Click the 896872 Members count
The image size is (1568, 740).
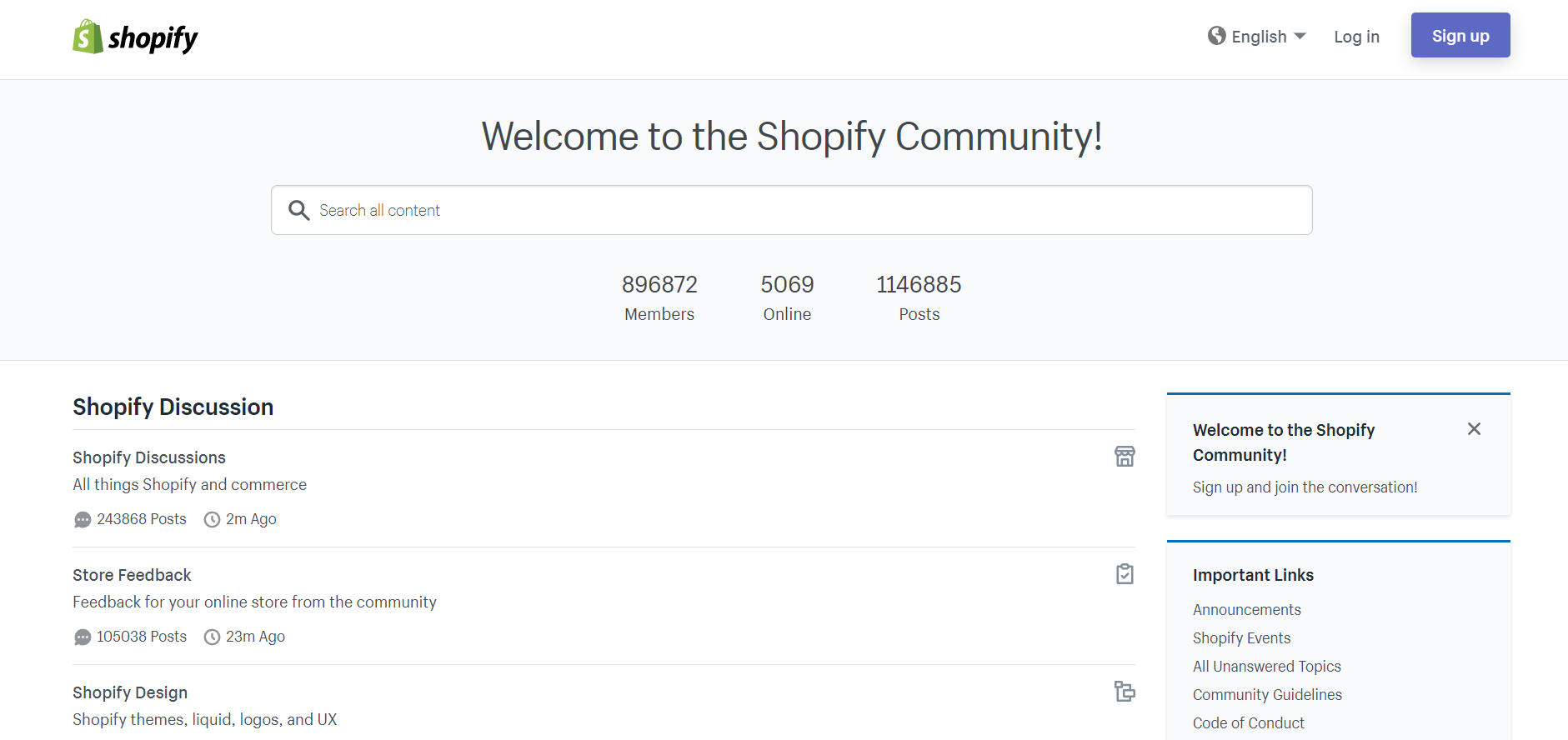pos(659,297)
